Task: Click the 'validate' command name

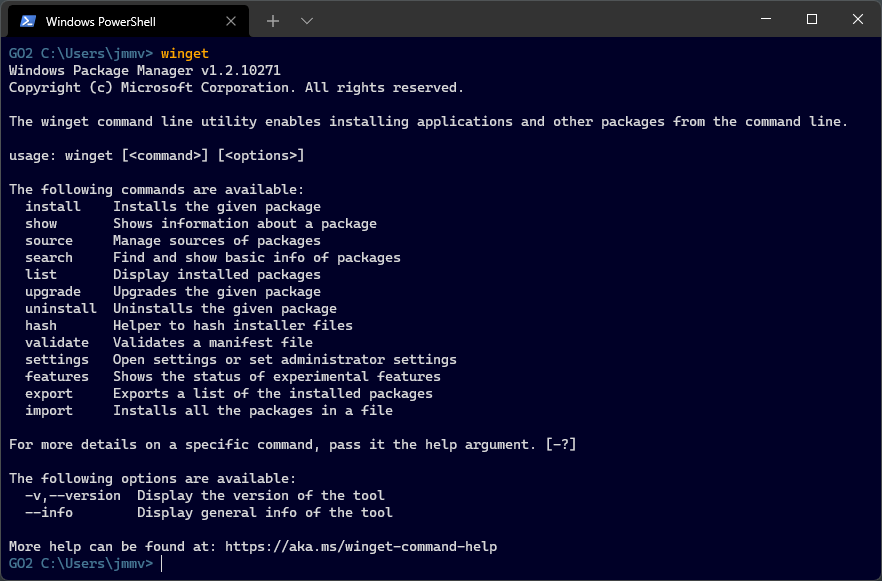Action: pos(57,343)
